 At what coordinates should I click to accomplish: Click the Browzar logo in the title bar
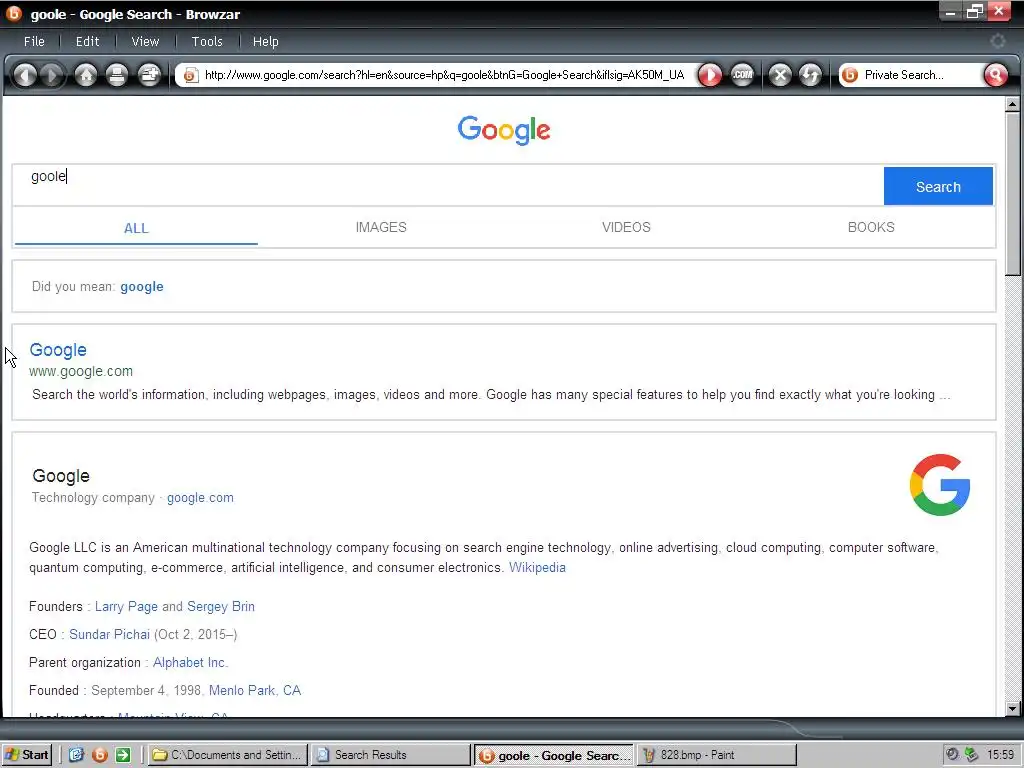(14, 13)
